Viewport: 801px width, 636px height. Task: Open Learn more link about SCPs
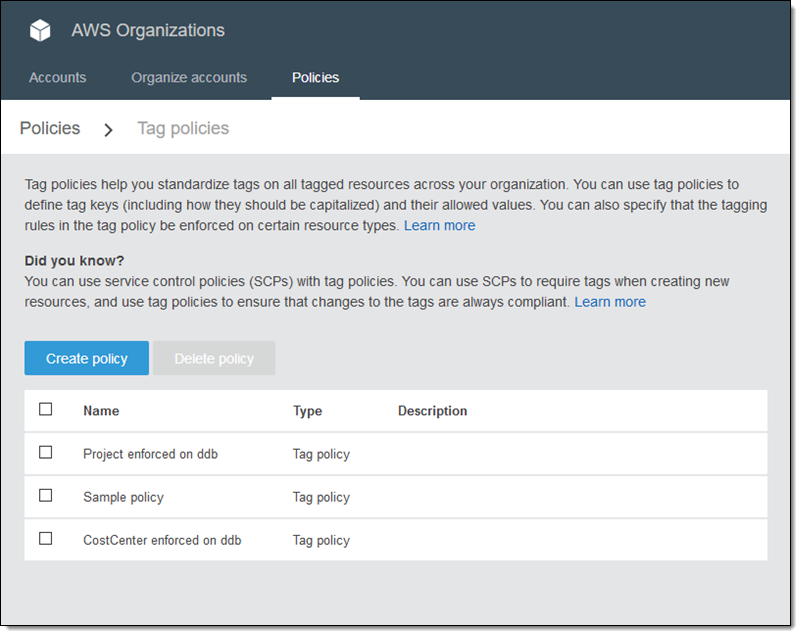click(610, 302)
